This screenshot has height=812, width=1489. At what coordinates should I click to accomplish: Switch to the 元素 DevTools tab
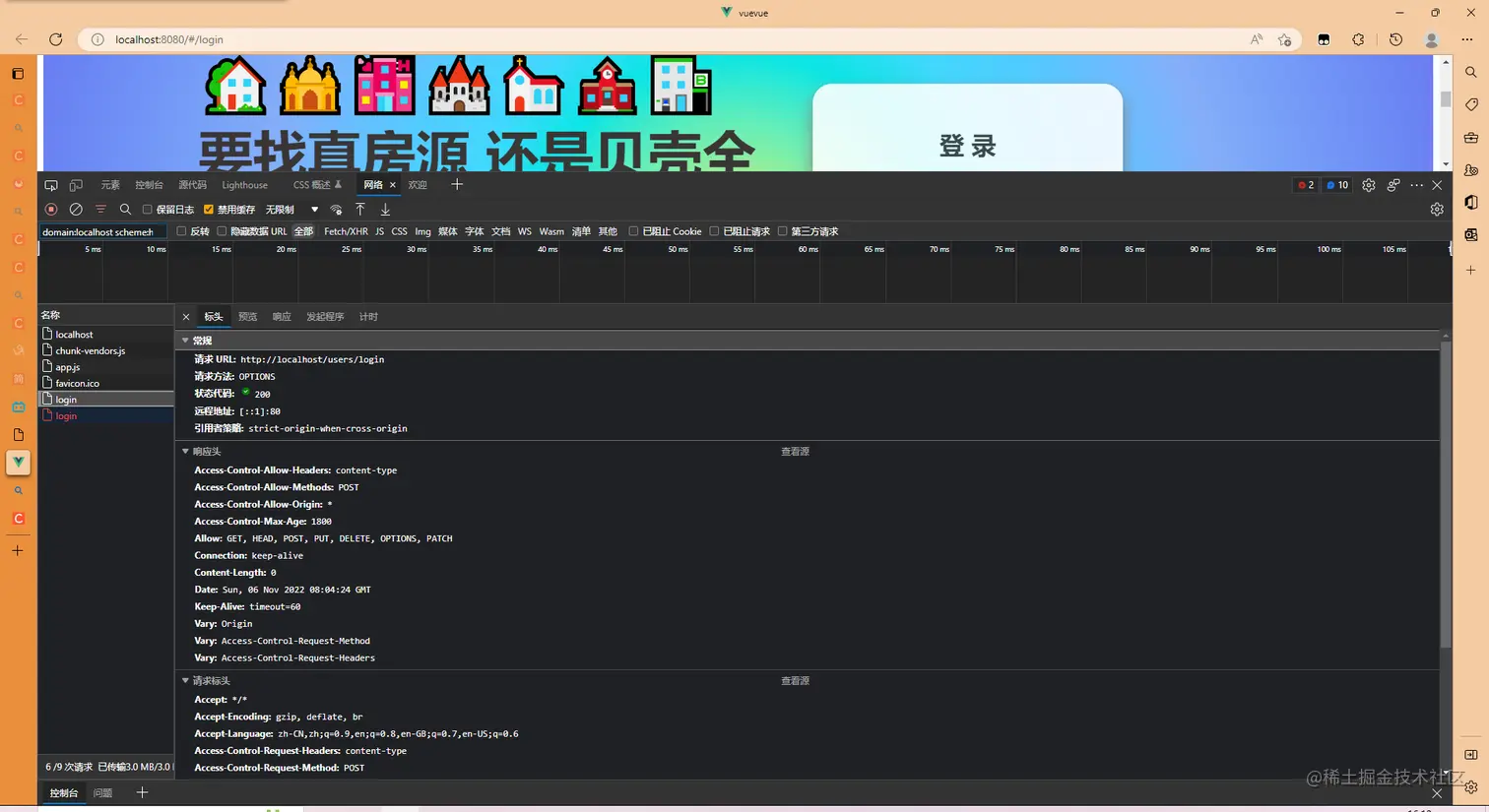(110, 185)
